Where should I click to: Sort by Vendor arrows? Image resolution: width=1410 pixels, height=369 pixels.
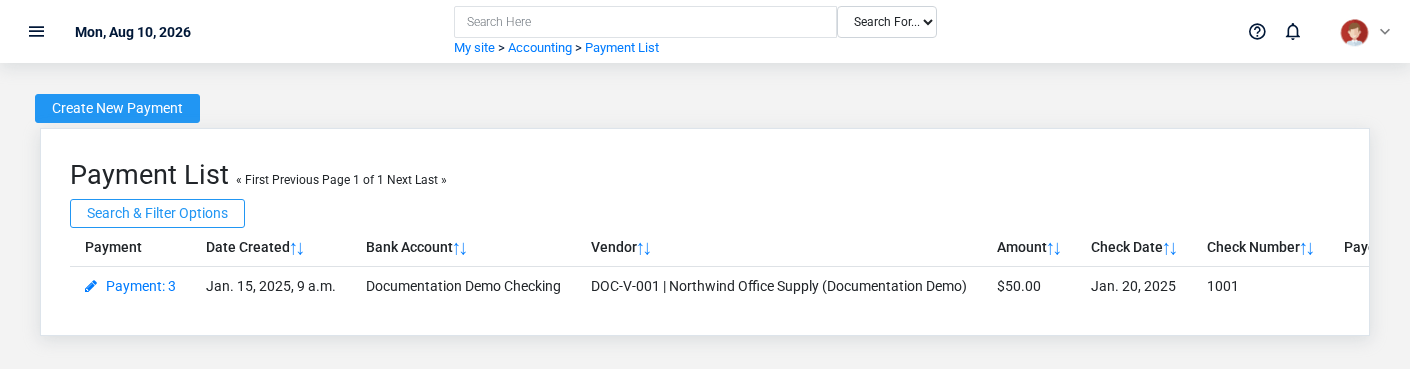coord(644,248)
